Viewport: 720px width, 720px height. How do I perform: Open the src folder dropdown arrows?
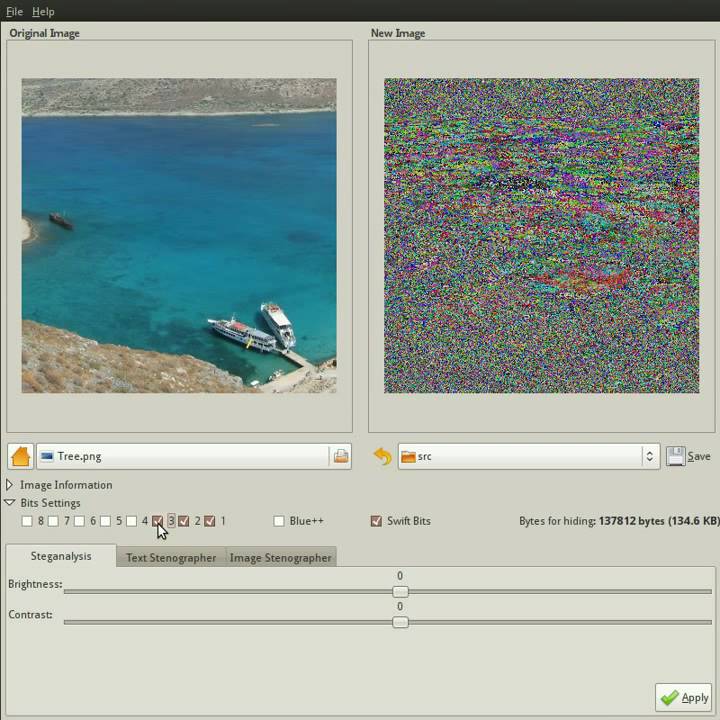(x=649, y=456)
